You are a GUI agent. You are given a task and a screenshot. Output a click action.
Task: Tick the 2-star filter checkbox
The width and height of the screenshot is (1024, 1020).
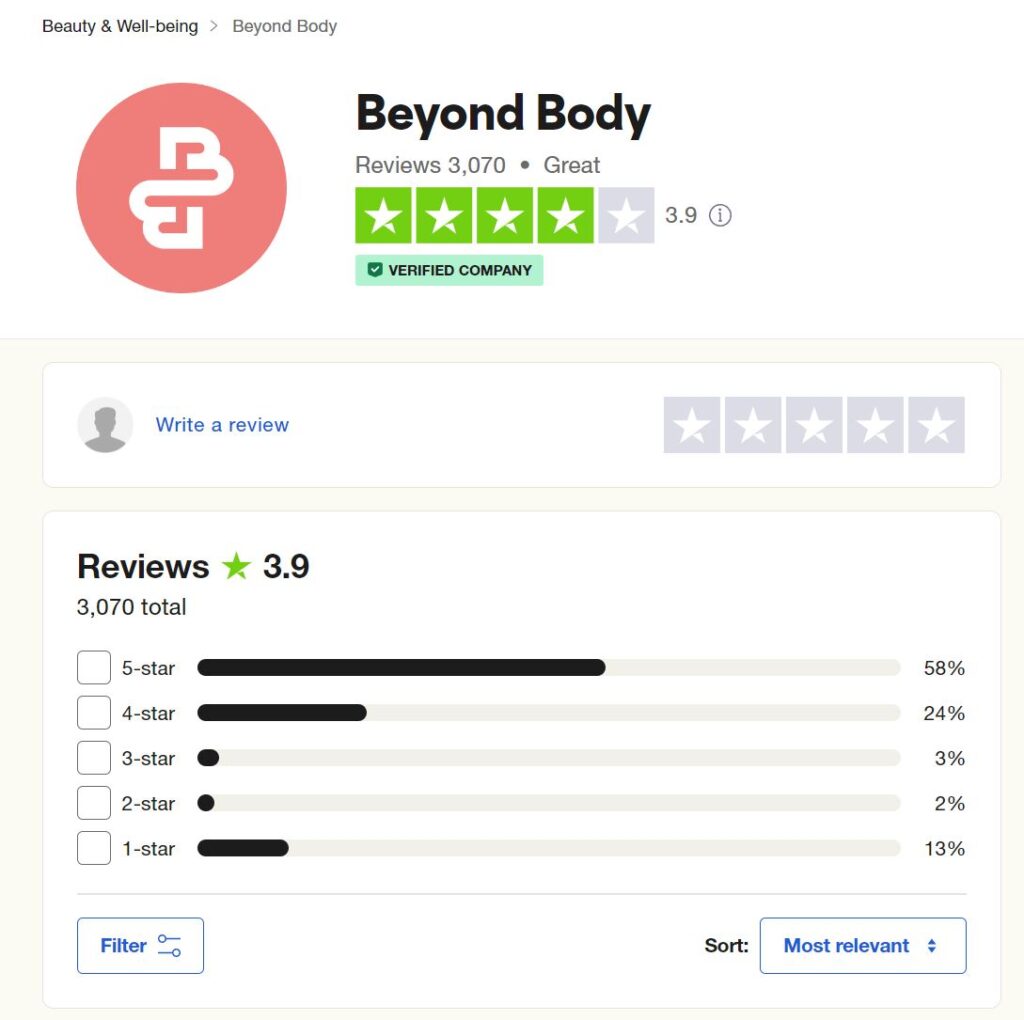click(94, 803)
